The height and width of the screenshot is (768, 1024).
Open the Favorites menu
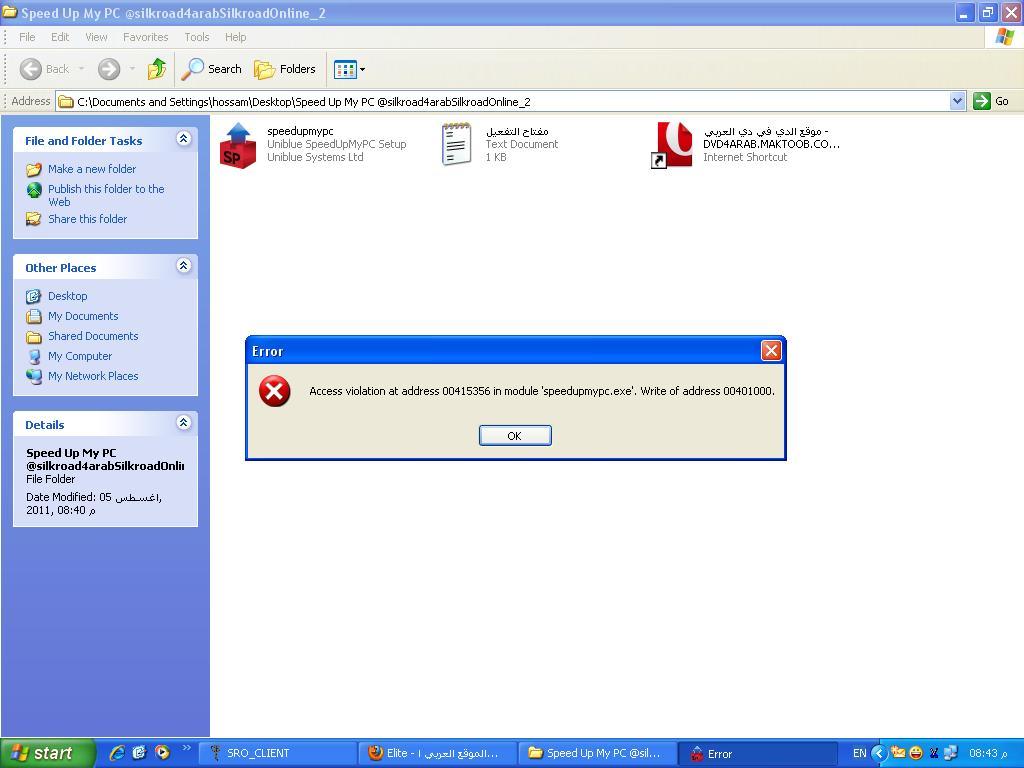click(x=146, y=37)
